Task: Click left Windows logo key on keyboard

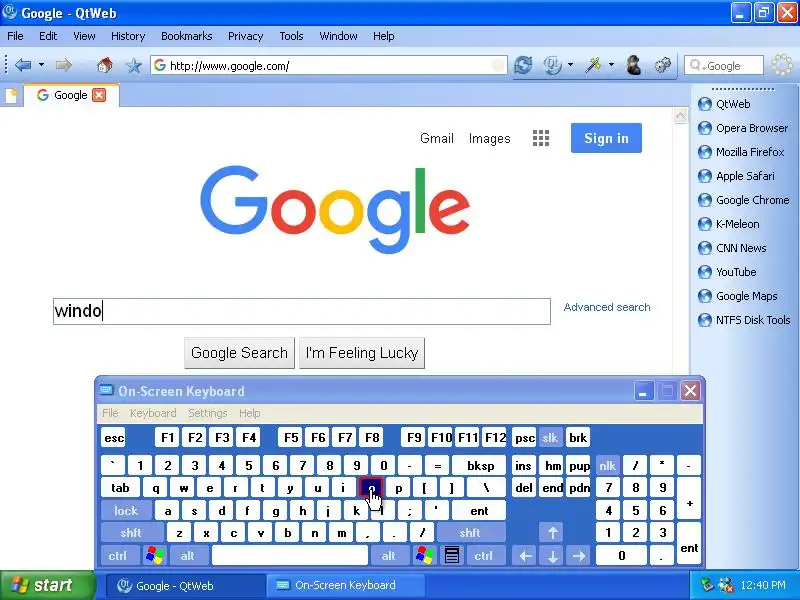Action: pyautogui.click(x=155, y=555)
